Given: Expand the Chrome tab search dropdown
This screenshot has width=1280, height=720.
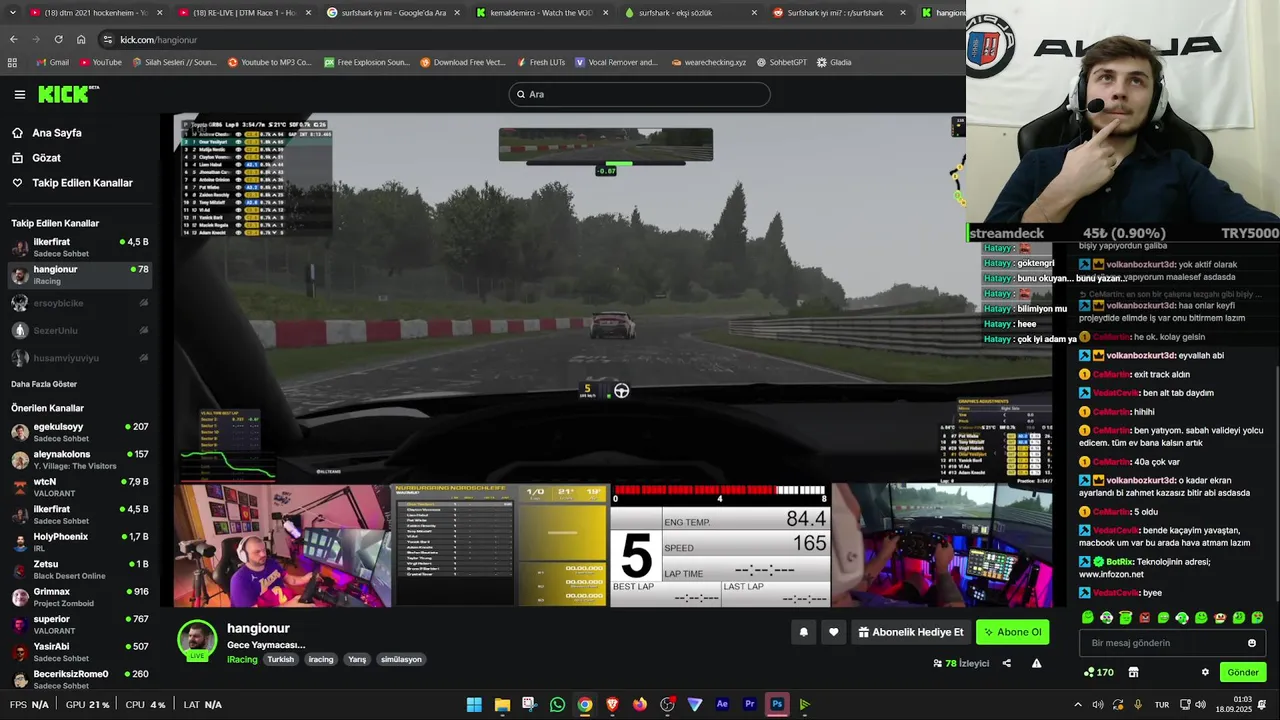Looking at the screenshot, I should click(12, 13).
